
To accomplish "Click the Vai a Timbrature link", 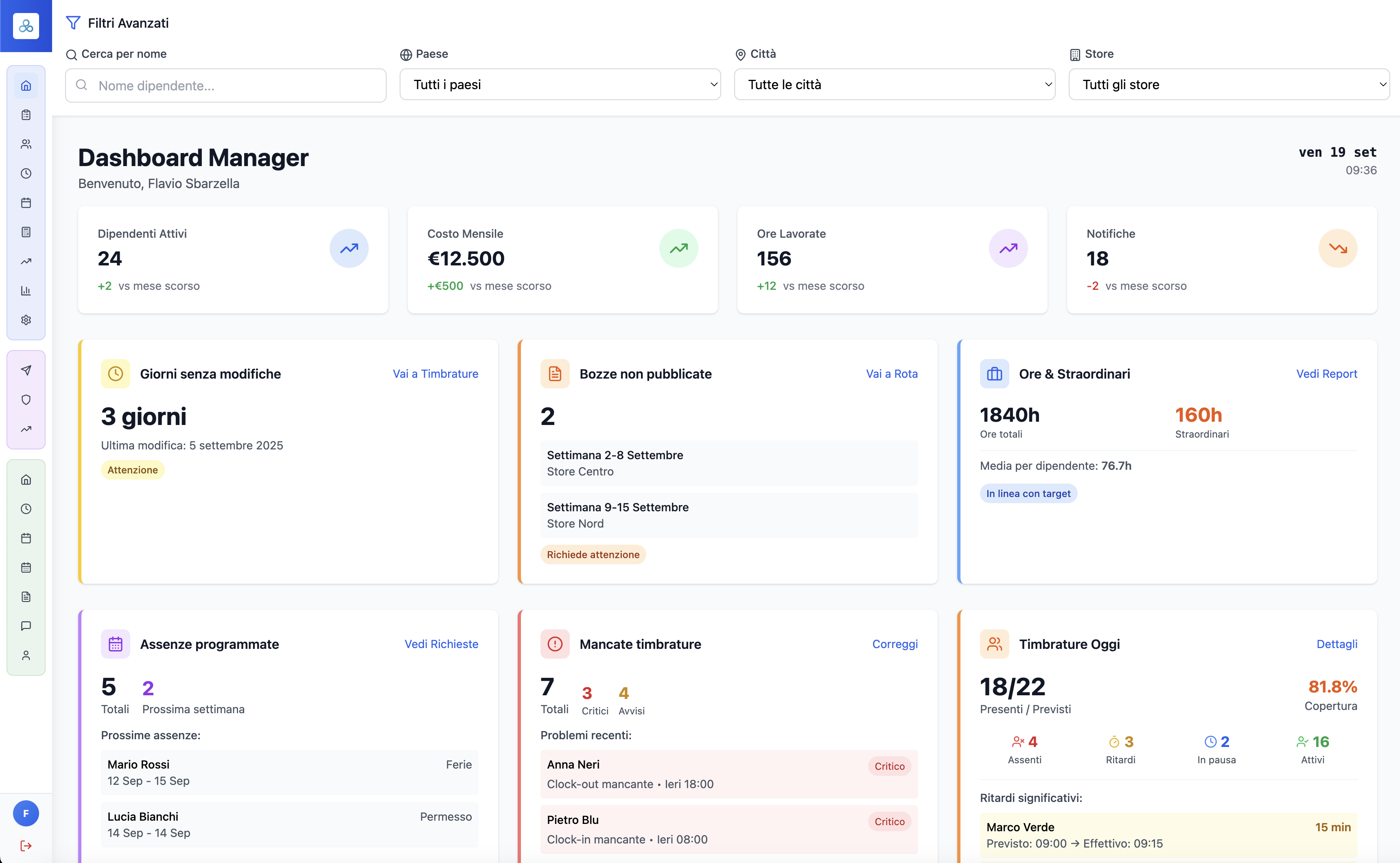I will click(435, 374).
